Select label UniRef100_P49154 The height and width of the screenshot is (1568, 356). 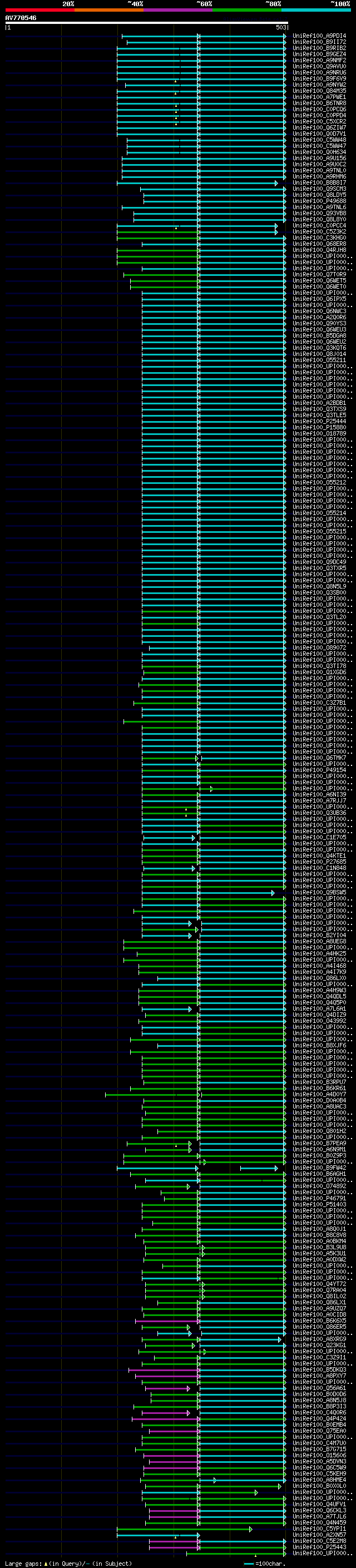319,770
